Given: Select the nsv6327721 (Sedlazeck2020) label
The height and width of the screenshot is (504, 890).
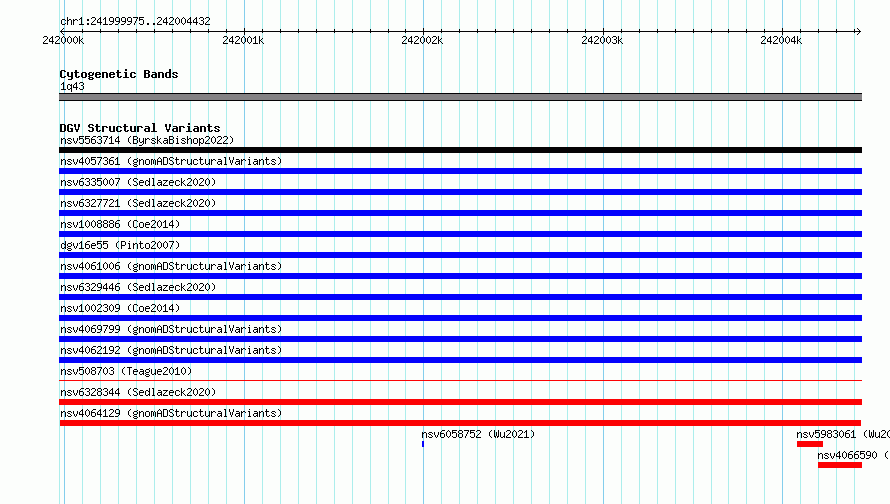Looking at the screenshot, I should pyautogui.click(x=138, y=203).
